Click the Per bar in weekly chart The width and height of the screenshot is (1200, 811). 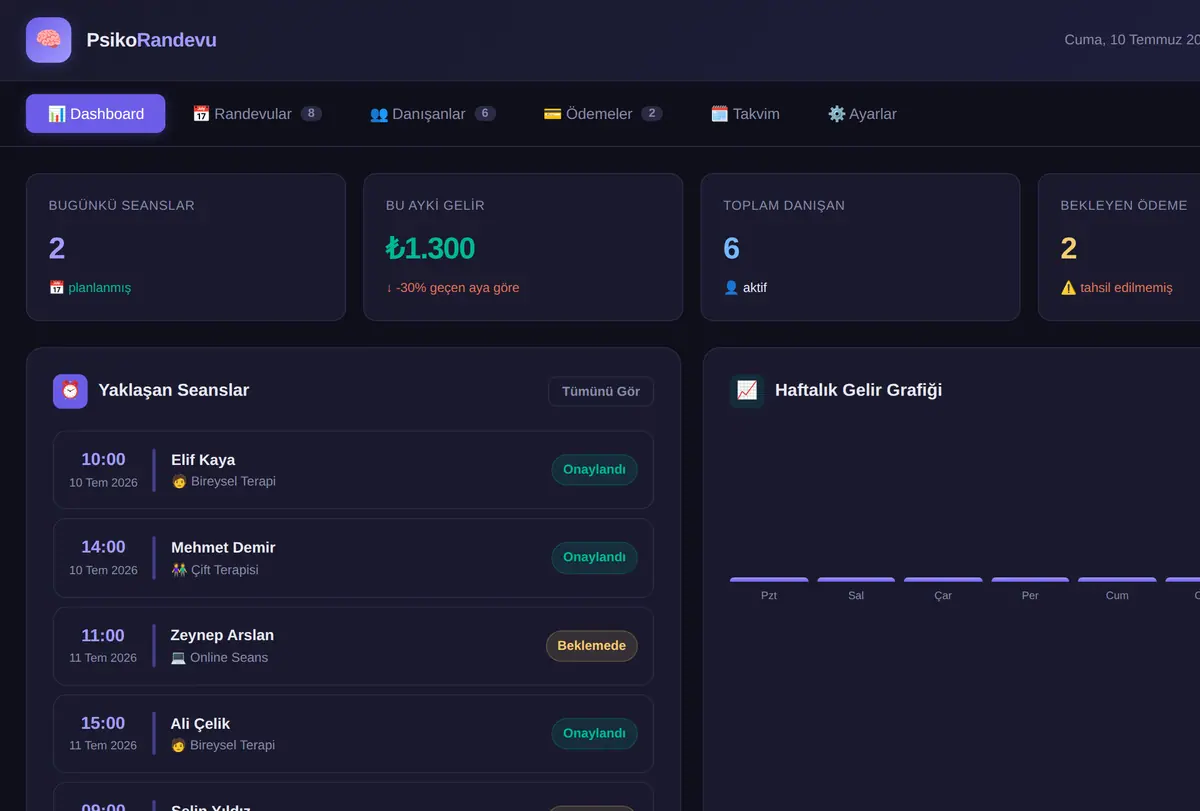point(1030,580)
